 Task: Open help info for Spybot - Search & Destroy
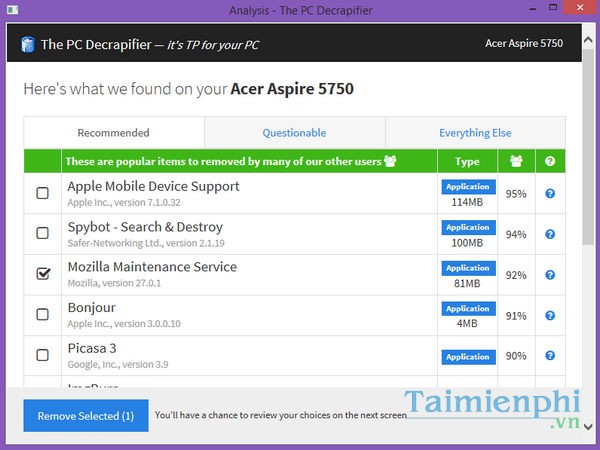click(549, 234)
